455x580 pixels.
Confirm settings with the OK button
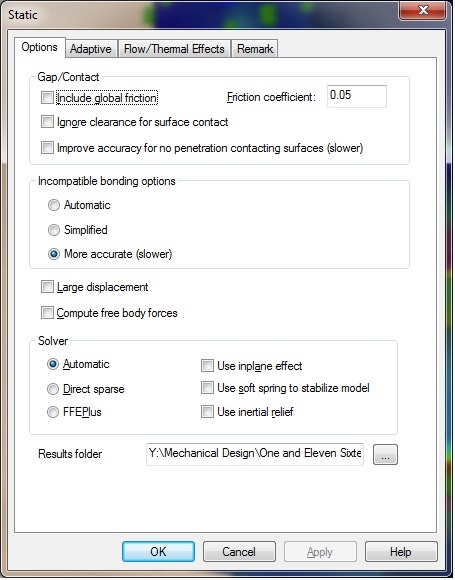(158, 552)
